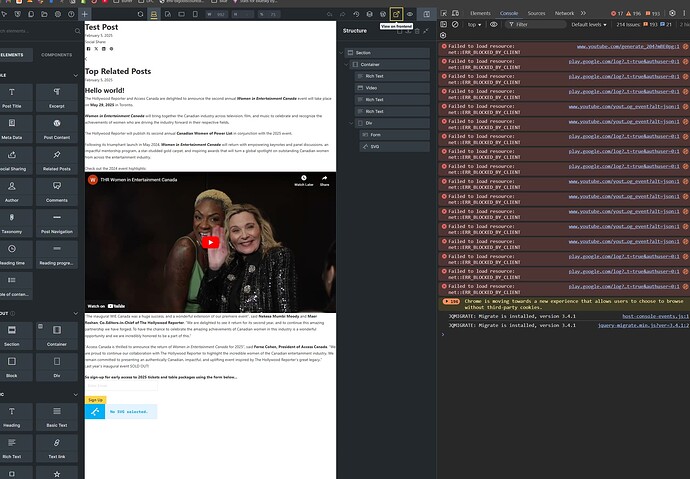Add the Reading time element
690x479 pixels.
click(12, 254)
